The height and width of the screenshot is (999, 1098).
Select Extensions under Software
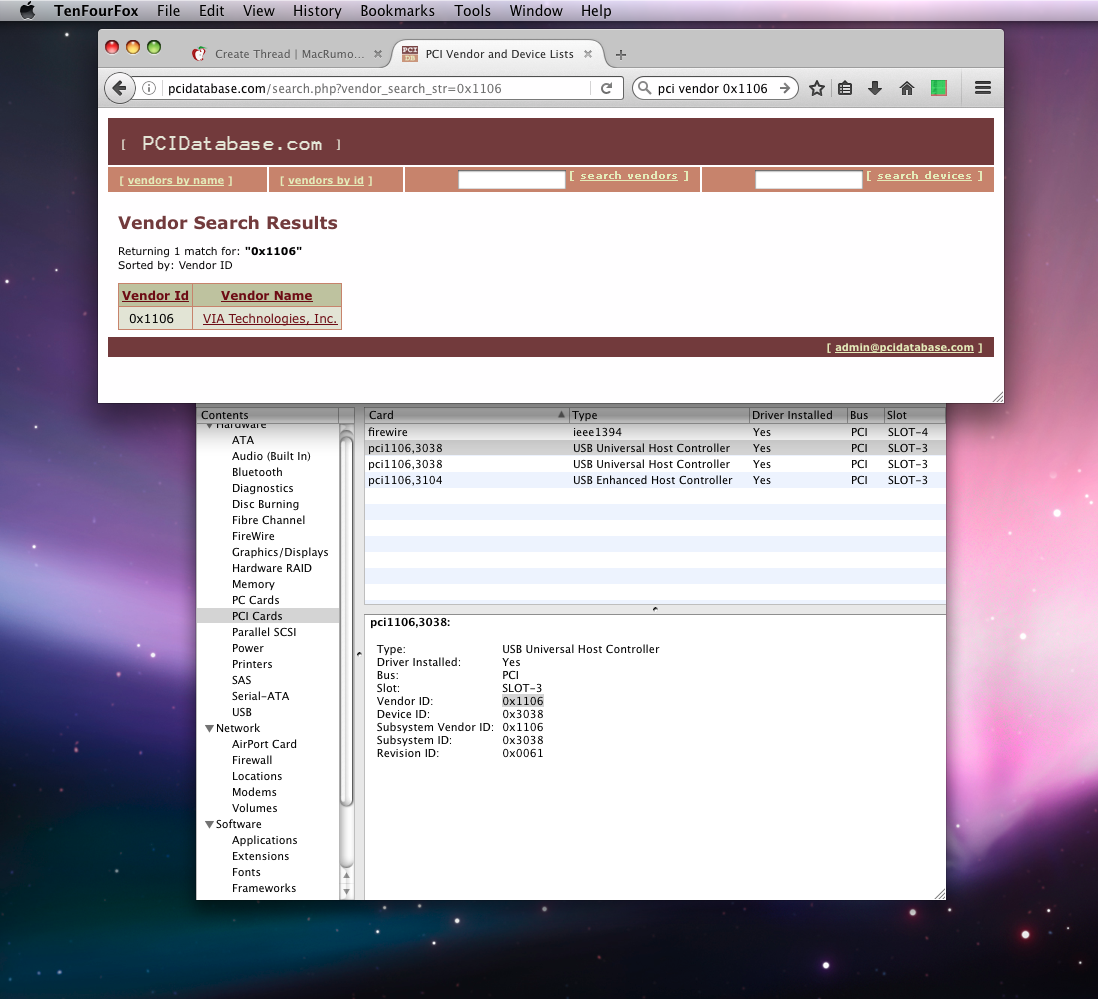(260, 856)
